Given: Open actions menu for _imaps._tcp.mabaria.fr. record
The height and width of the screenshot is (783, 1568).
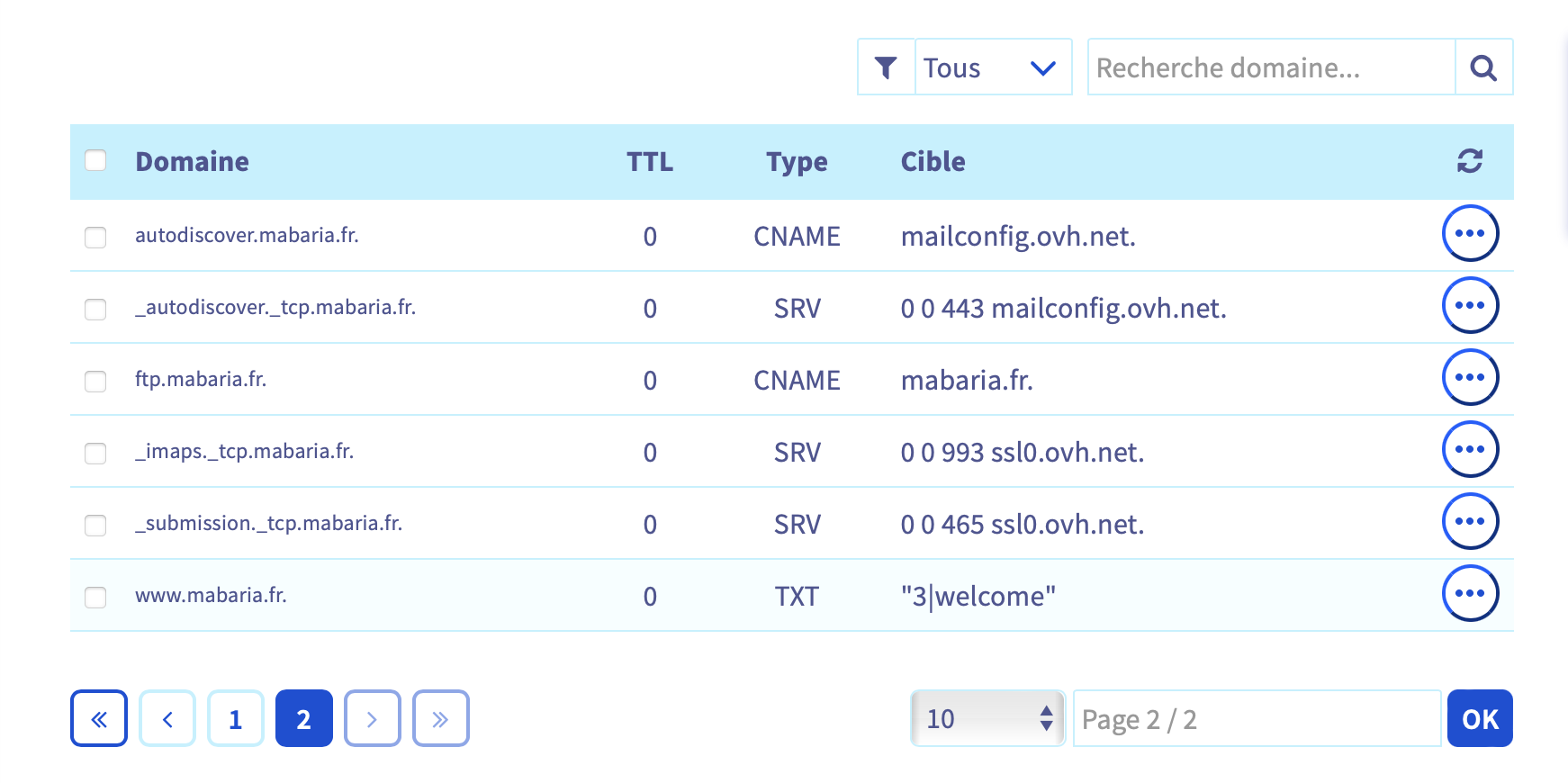Looking at the screenshot, I should click(x=1469, y=449).
